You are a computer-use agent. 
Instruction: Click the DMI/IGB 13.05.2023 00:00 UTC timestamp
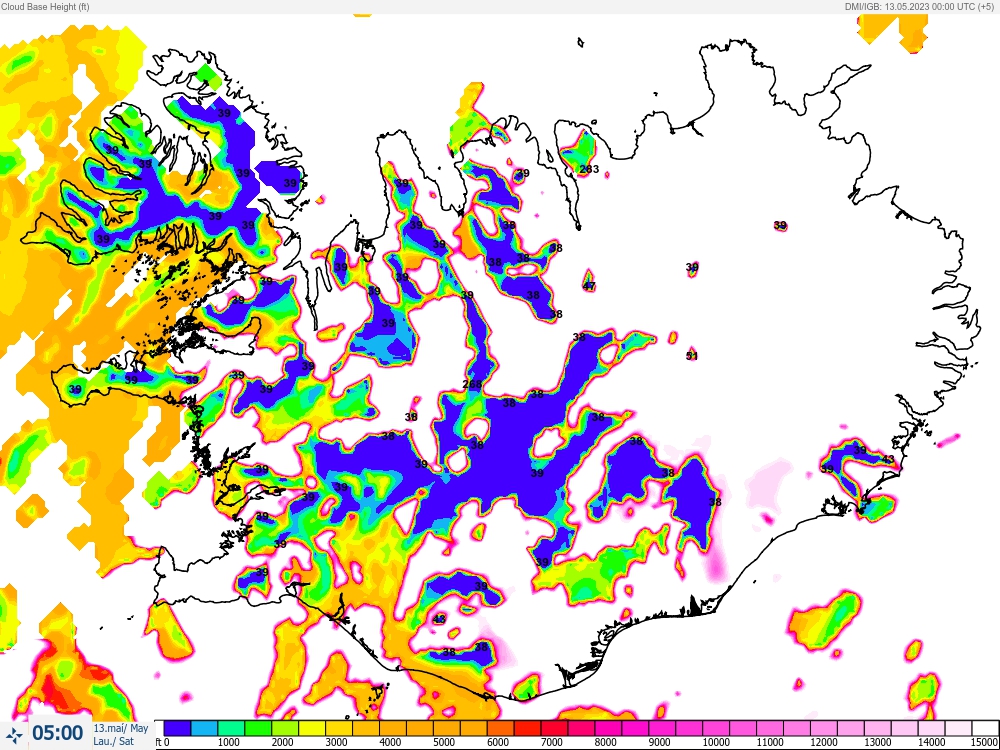(x=922, y=6)
